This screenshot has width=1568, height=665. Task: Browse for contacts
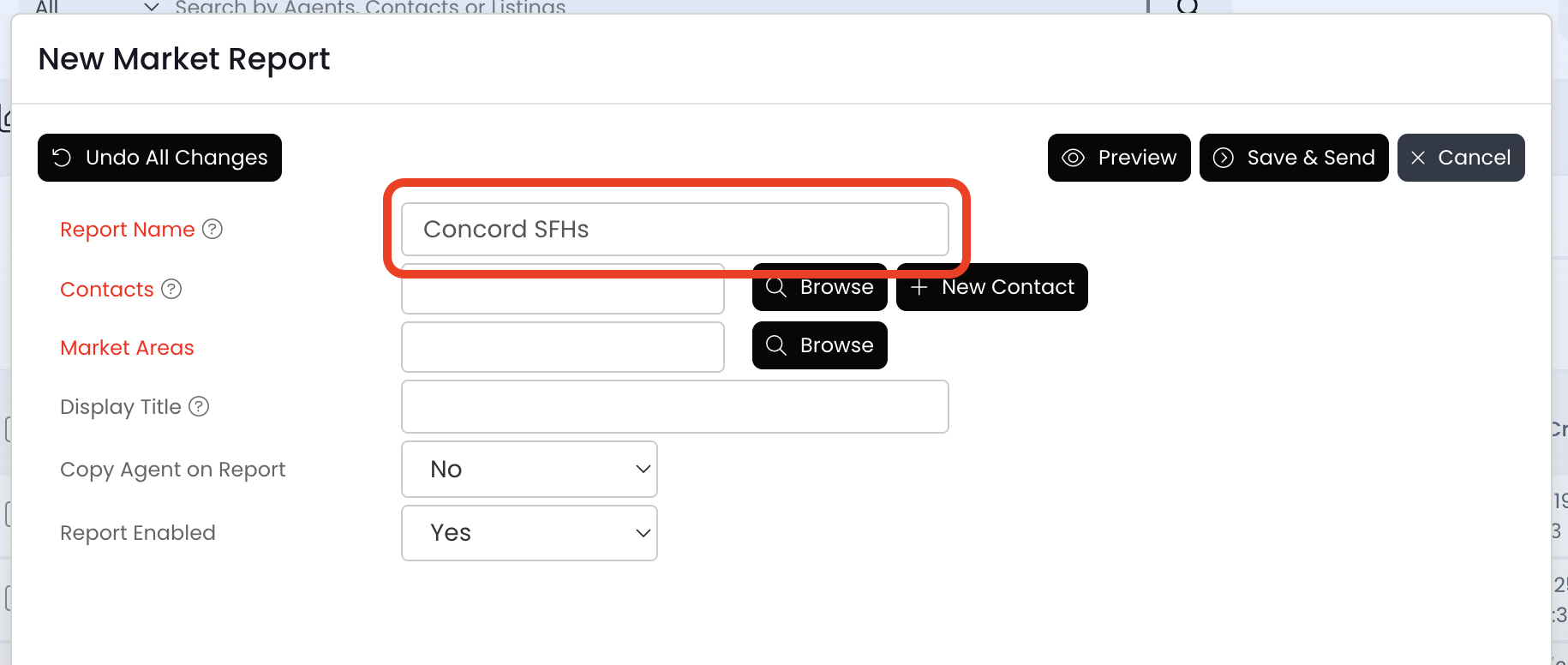point(819,288)
